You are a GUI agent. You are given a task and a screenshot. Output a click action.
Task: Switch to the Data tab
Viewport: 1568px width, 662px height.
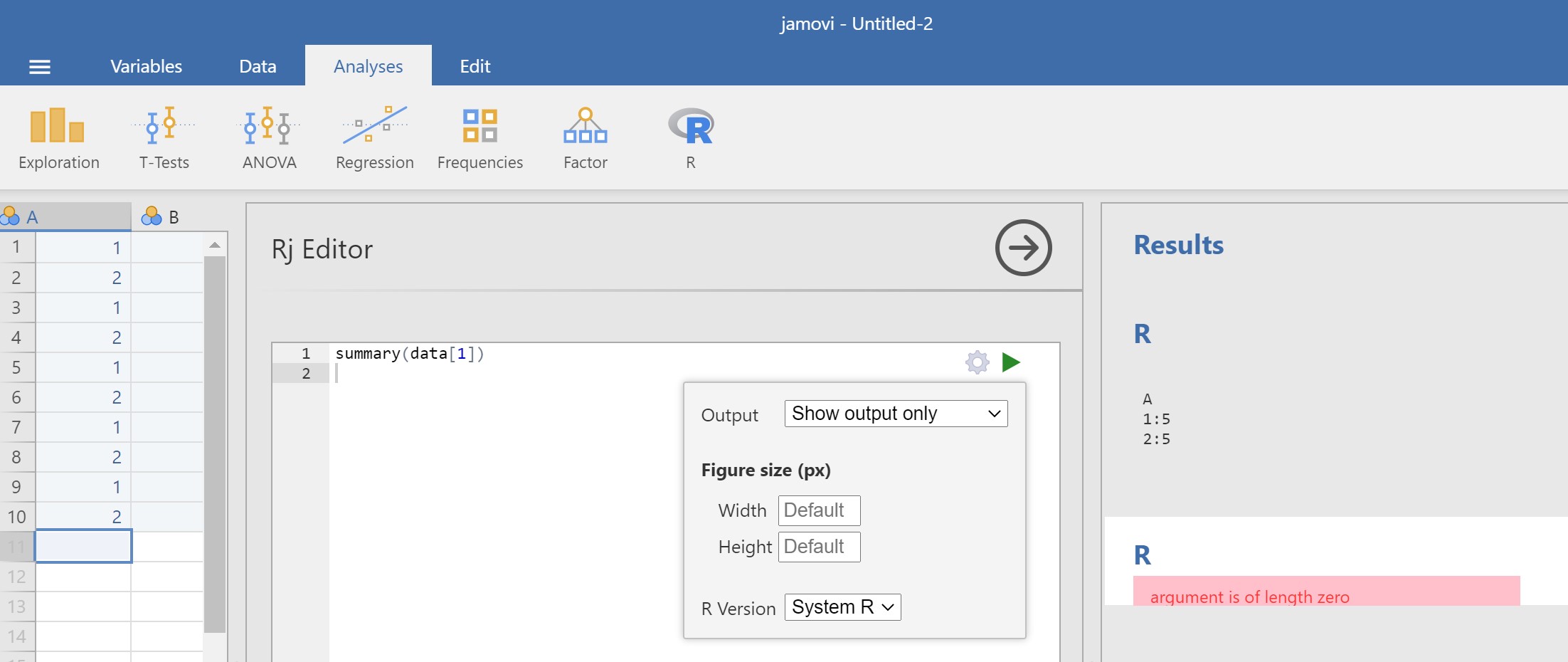(256, 65)
